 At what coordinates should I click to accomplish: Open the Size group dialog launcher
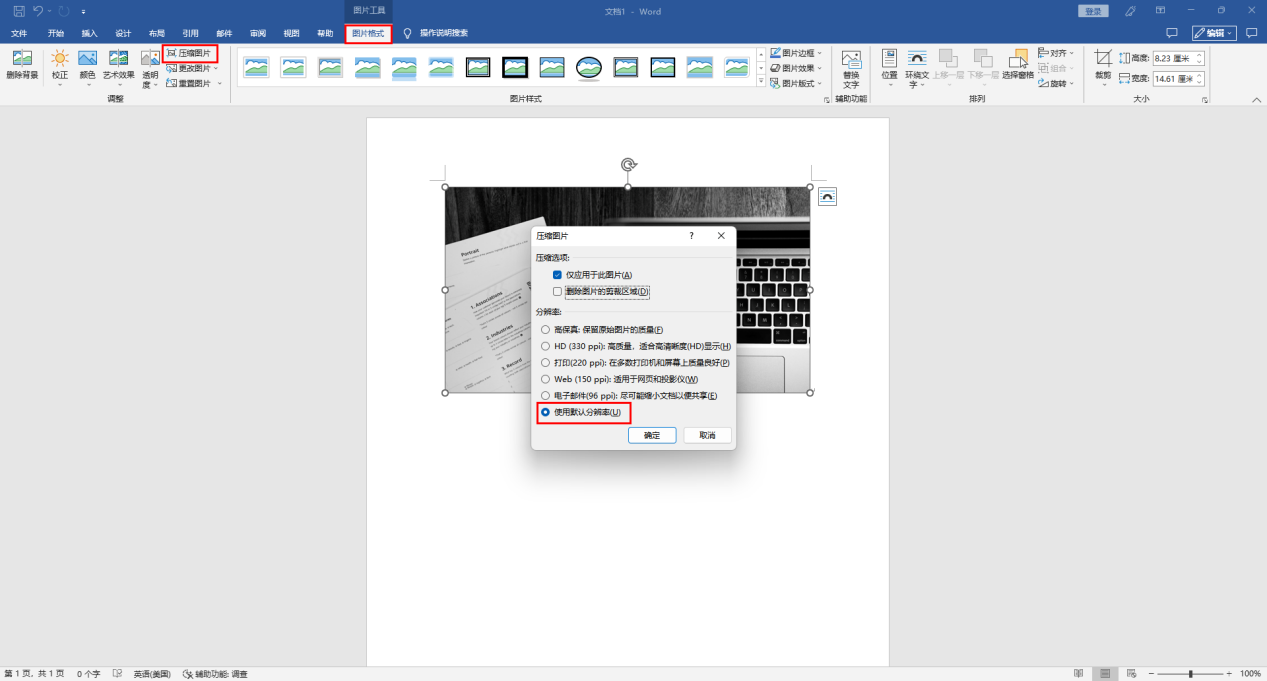point(1205,100)
